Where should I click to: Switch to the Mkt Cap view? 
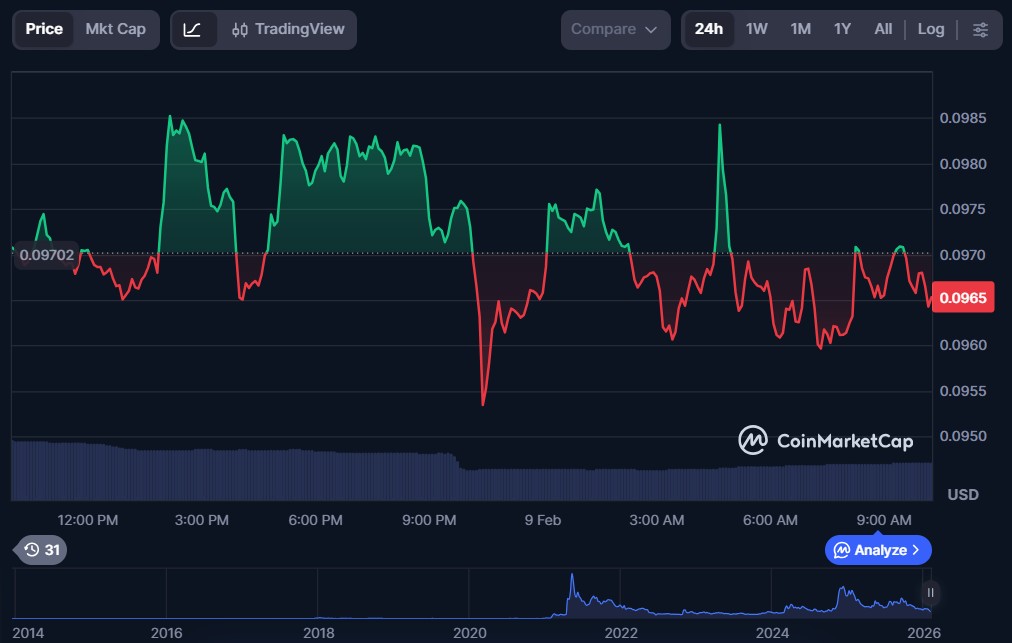tap(115, 29)
